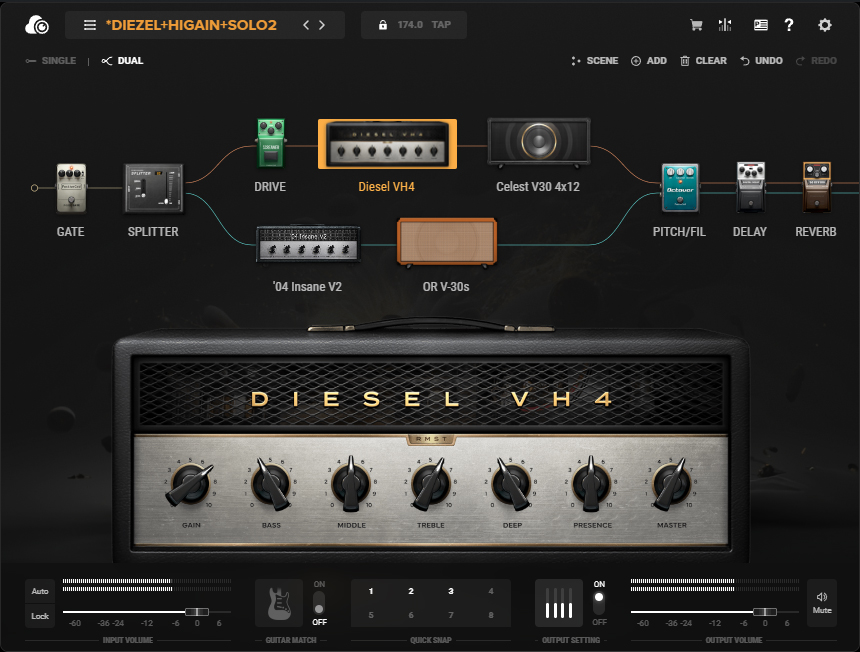
Task: Select the Splitter block
Action: (x=153, y=188)
